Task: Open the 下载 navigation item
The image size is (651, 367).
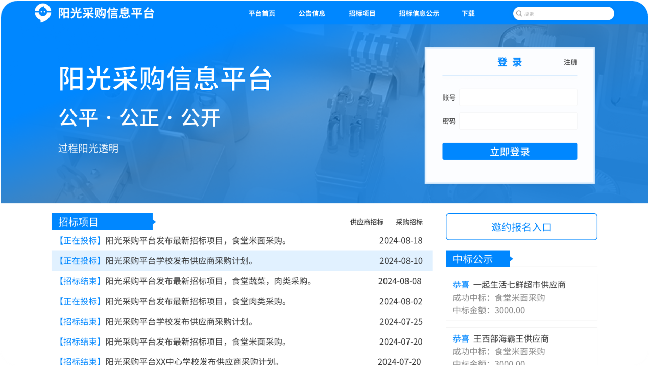Action: tap(468, 13)
